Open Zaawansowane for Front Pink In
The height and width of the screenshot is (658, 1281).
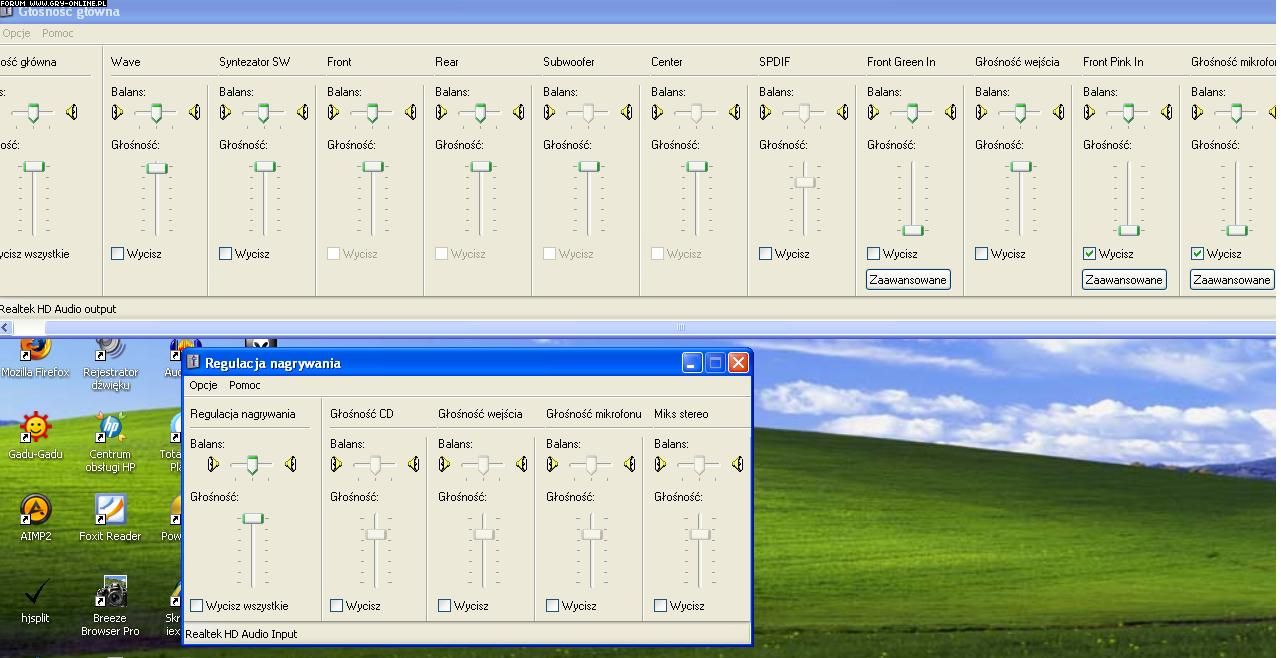coord(1124,280)
